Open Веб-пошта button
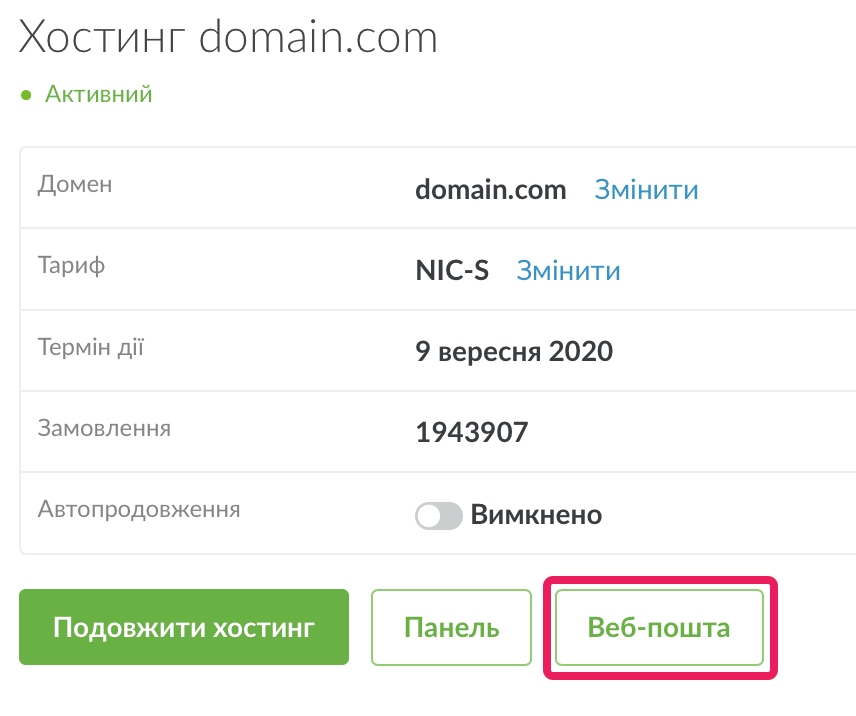 tap(659, 627)
